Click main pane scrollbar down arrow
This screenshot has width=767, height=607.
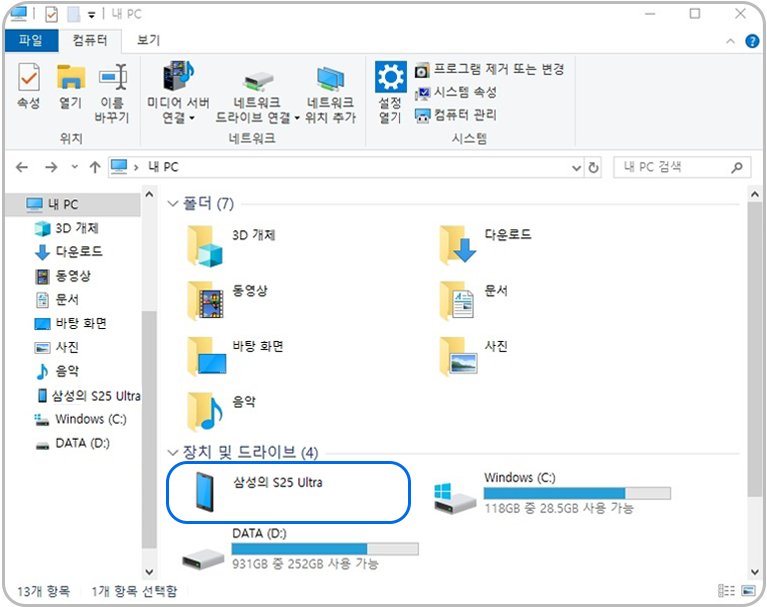[755, 572]
